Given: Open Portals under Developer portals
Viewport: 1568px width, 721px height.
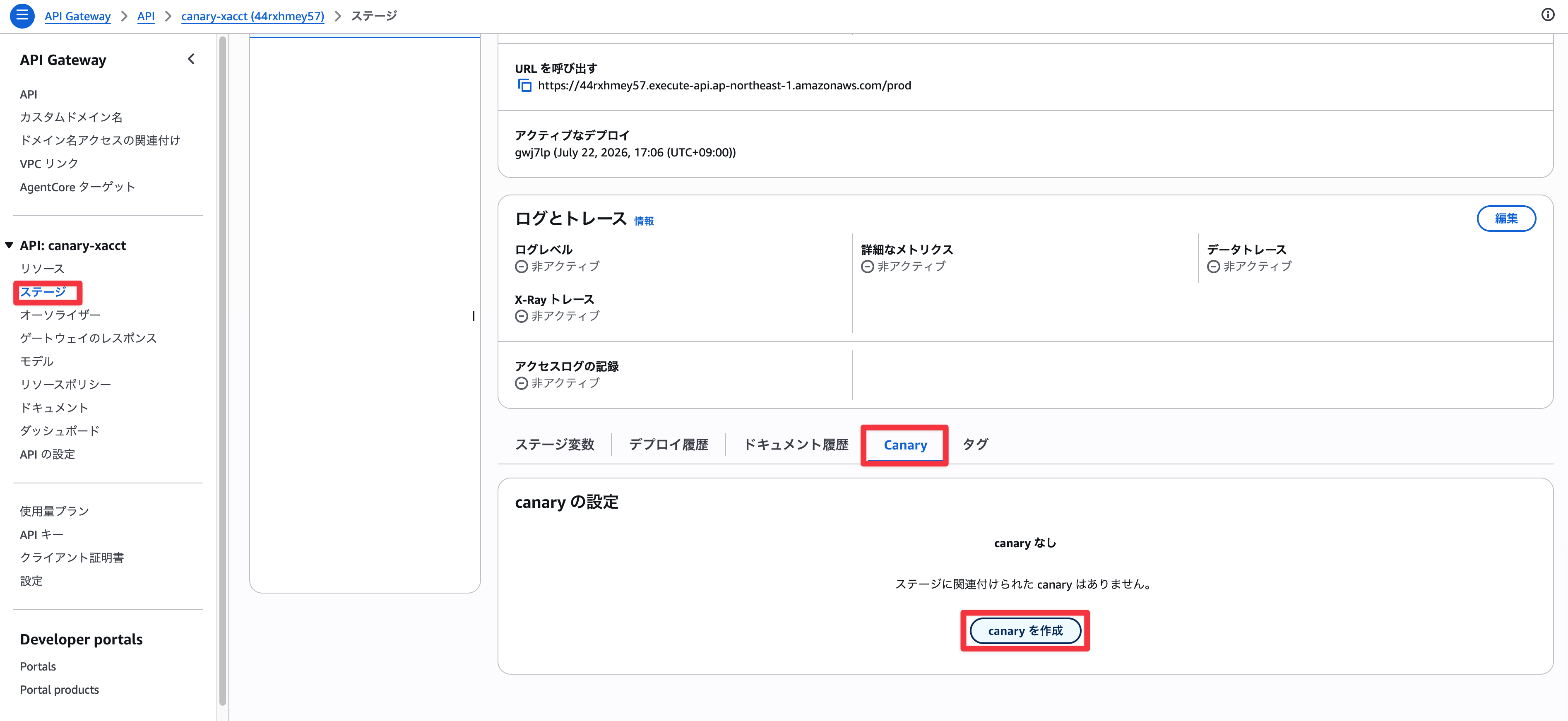Looking at the screenshot, I should [38, 666].
